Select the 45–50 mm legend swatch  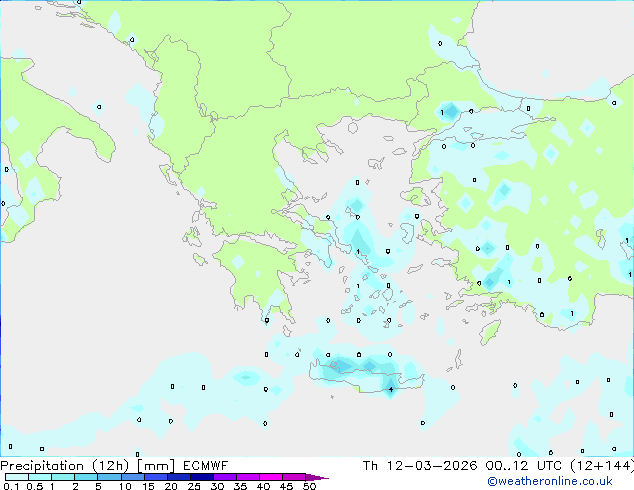click(294, 477)
